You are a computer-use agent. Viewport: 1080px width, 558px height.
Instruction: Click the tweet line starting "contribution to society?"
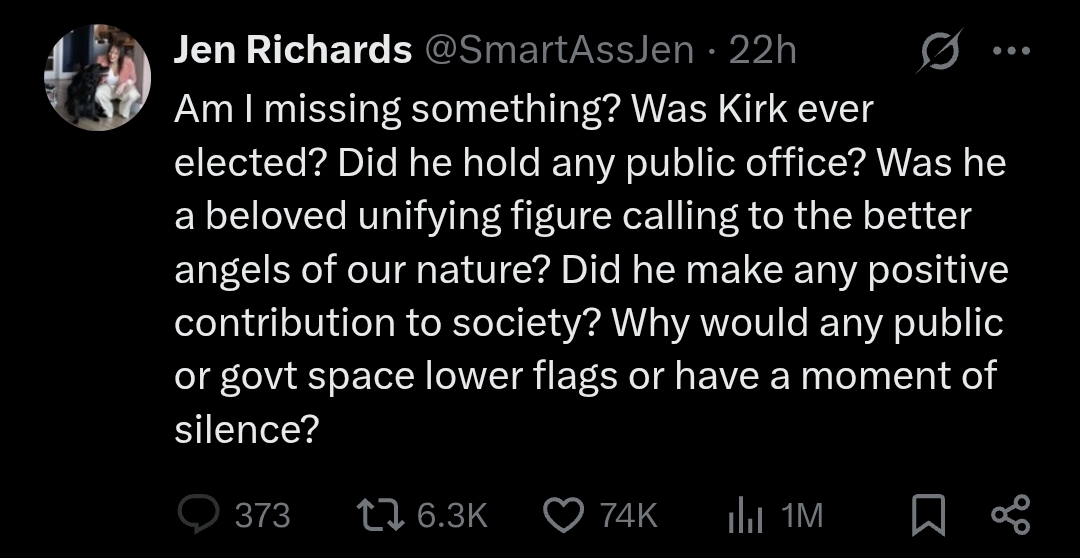[589, 323]
